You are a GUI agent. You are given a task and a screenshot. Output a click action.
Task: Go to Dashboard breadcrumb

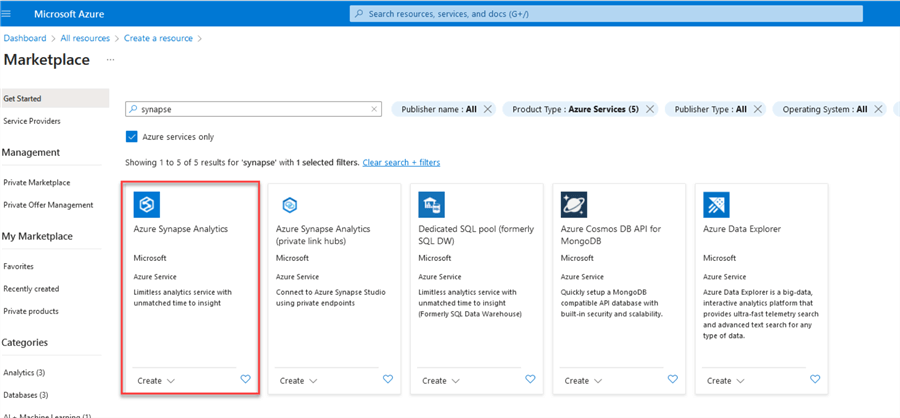[25, 38]
